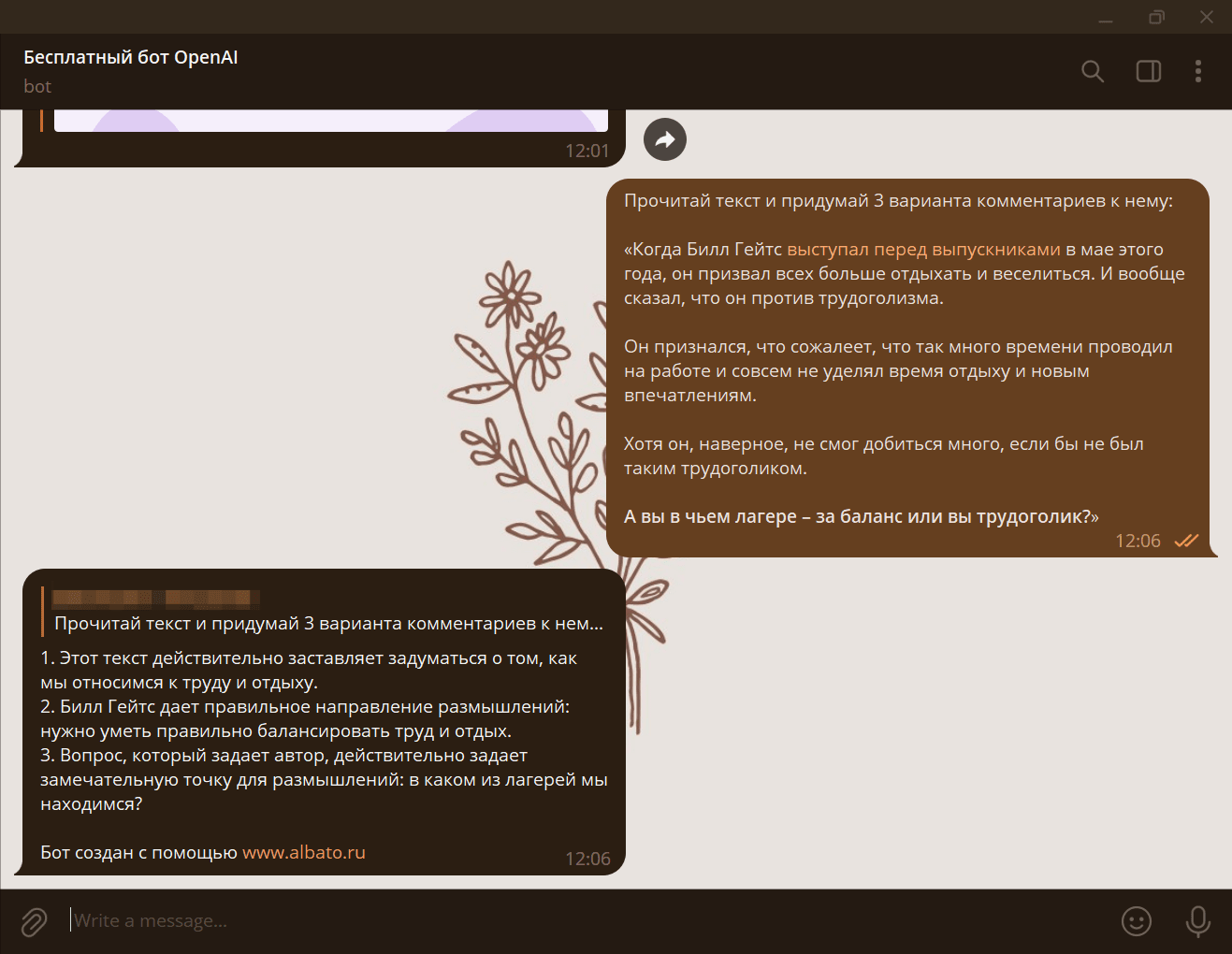Click the Write a message input field
The height and width of the screenshot is (954, 1232).
[589, 921]
